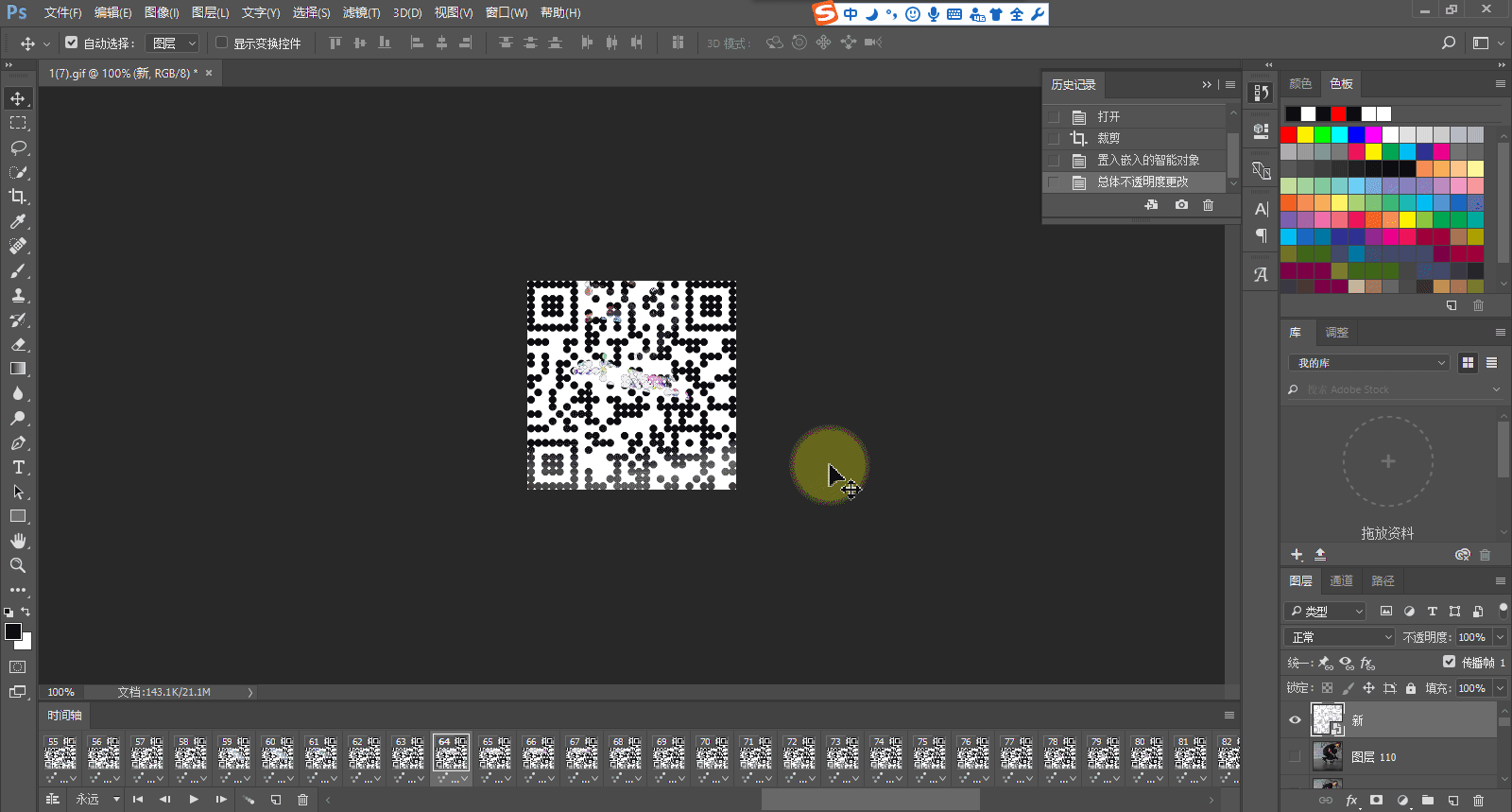Hide the 新 layer with eye icon
This screenshot has width=1512, height=812.
click(1296, 720)
